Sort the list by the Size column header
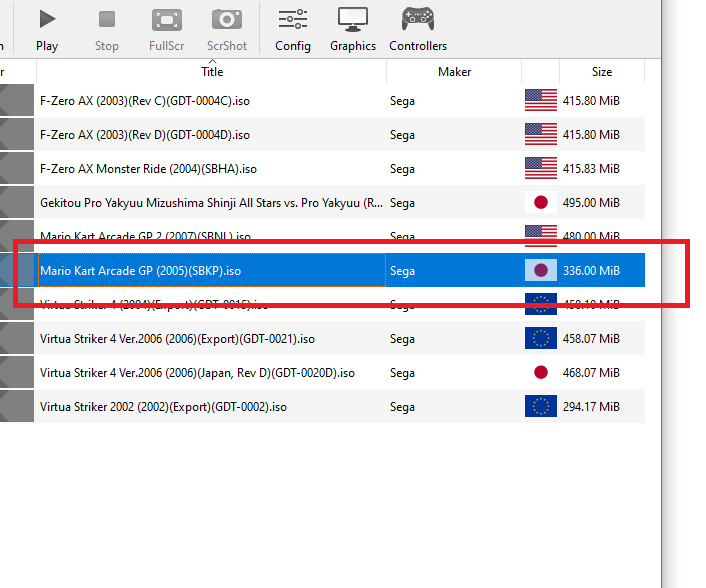Viewport: 706px width, 588px height. coord(602,72)
